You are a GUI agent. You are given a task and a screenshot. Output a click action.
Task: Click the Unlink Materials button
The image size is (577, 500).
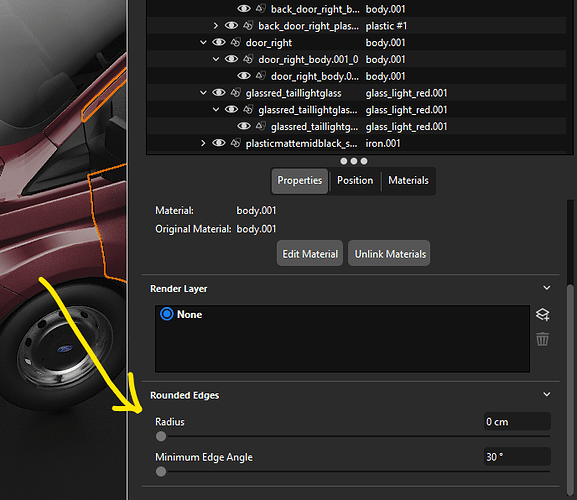pos(390,253)
